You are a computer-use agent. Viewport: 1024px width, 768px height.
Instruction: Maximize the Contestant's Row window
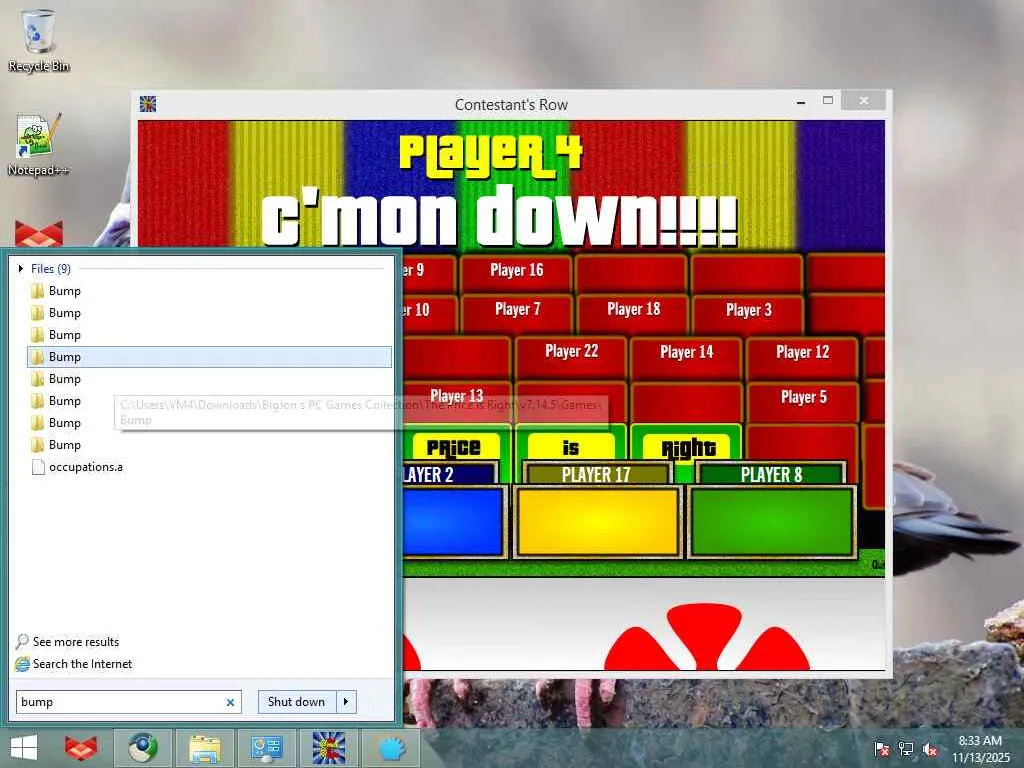(828, 101)
